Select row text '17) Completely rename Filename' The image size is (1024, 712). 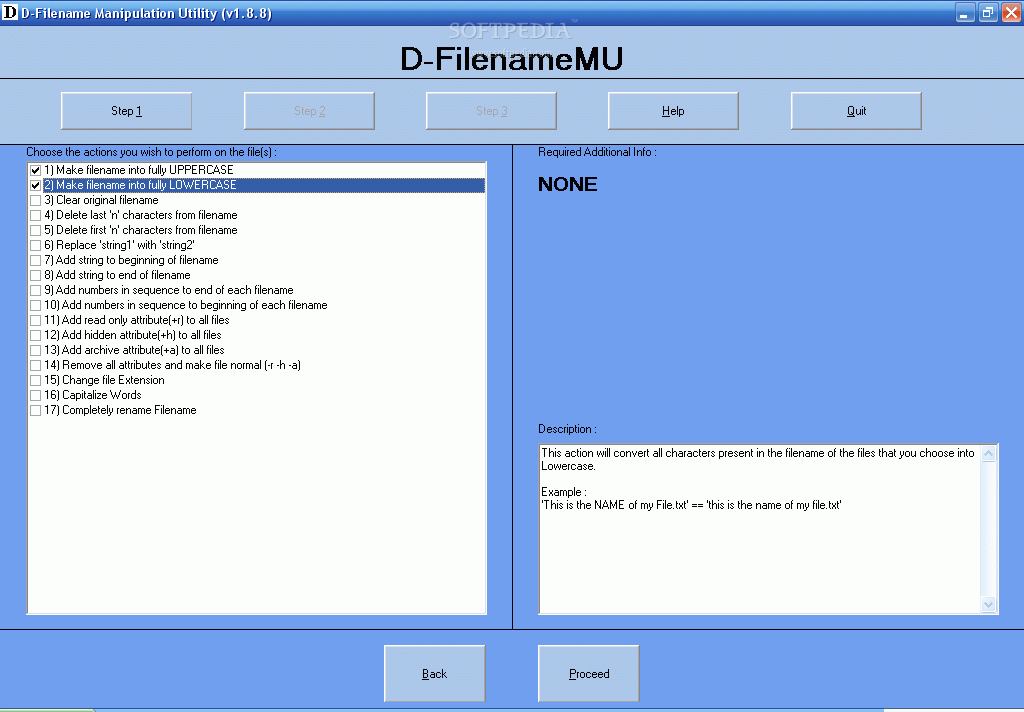[120, 410]
